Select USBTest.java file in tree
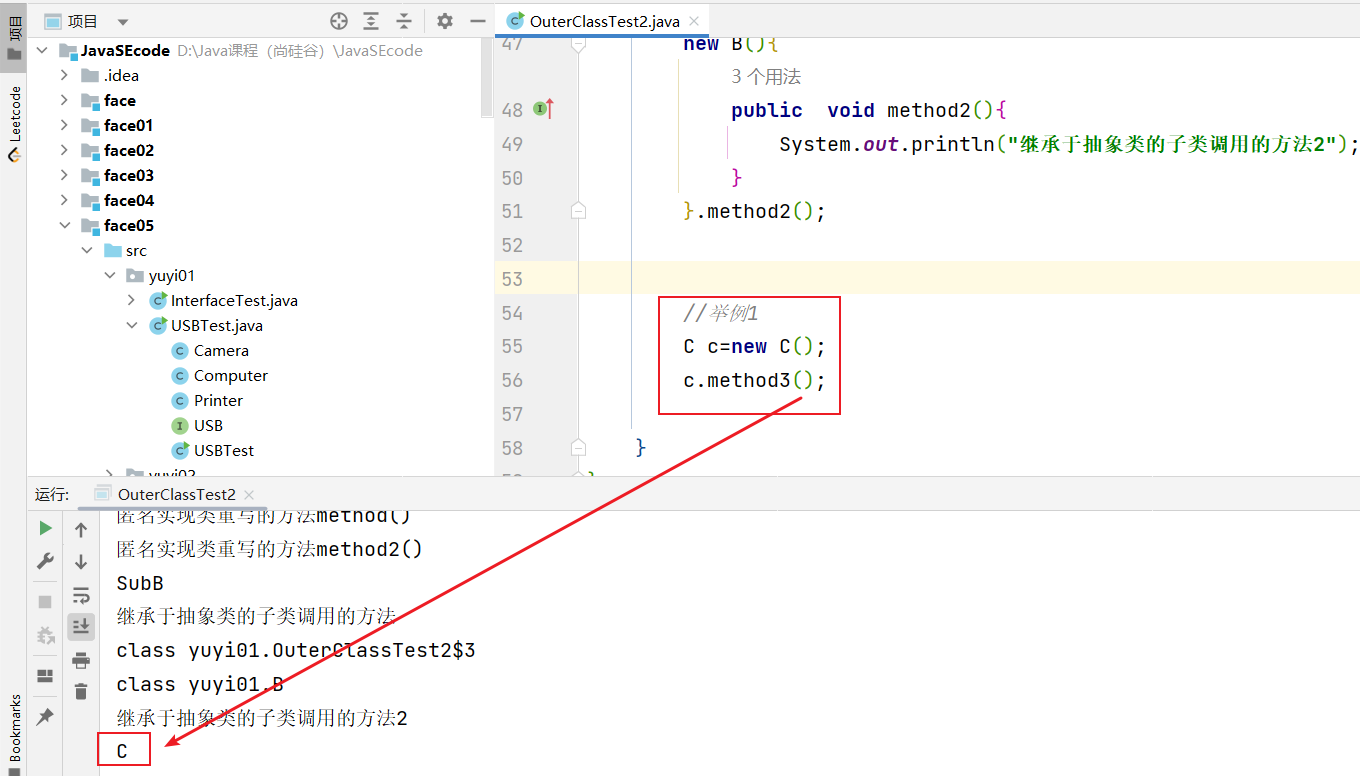Screen dimensions: 1360x776 tap(217, 325)
